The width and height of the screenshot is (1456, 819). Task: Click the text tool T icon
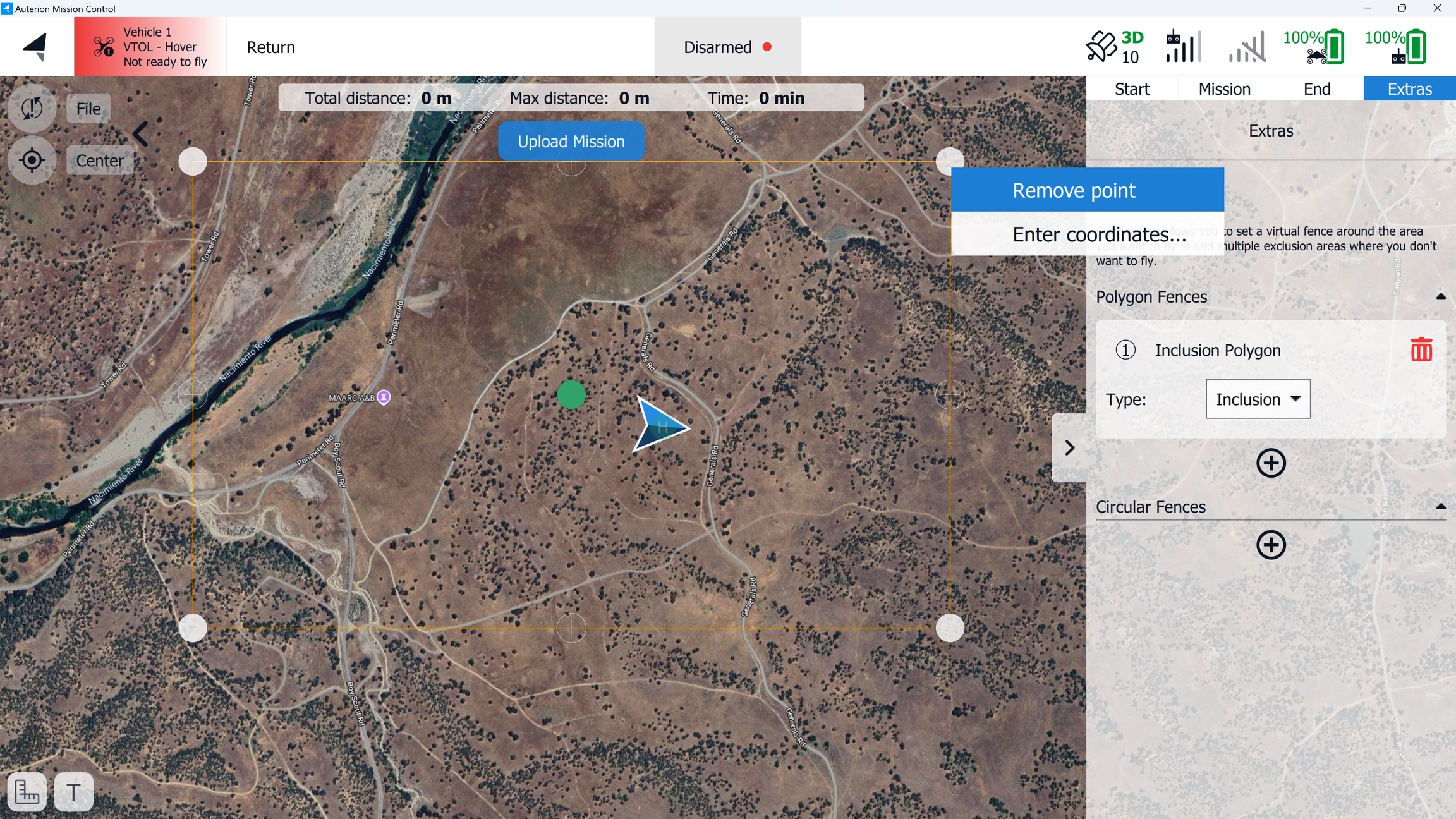pos(73,792)
